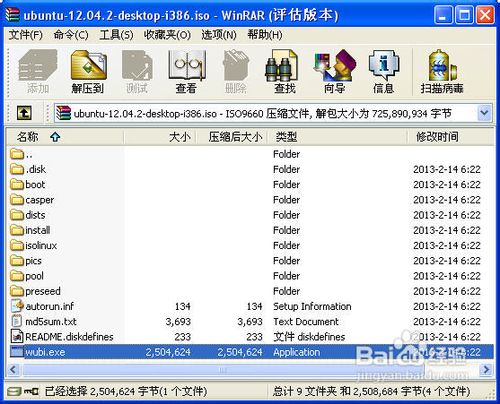The height and width of the screenshot is (404, 500).
Task: Click the archive path text in address bar
Action: pos(263,113)
